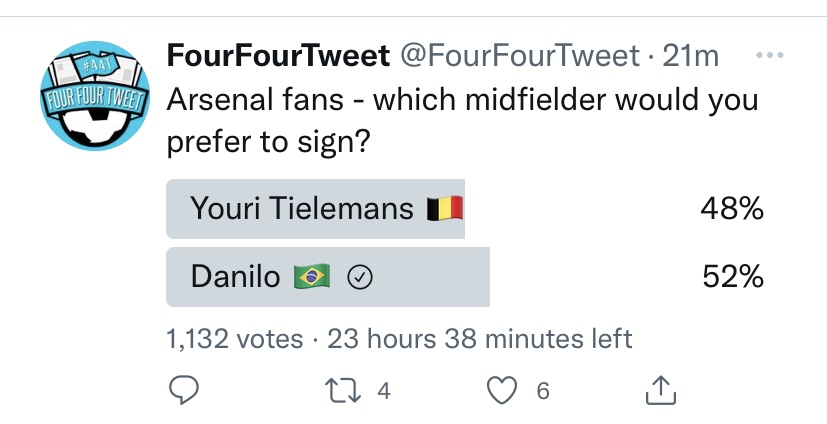The width and height of the screenshot is (827, 424).
Task: Open the FourFourTweet display name link
Action: tap(278, 55)
